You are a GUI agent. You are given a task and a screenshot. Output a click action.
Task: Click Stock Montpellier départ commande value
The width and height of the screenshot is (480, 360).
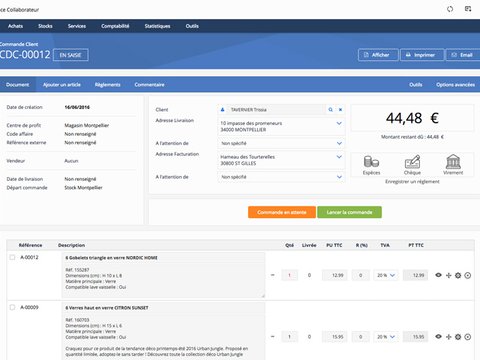(83, 188)
